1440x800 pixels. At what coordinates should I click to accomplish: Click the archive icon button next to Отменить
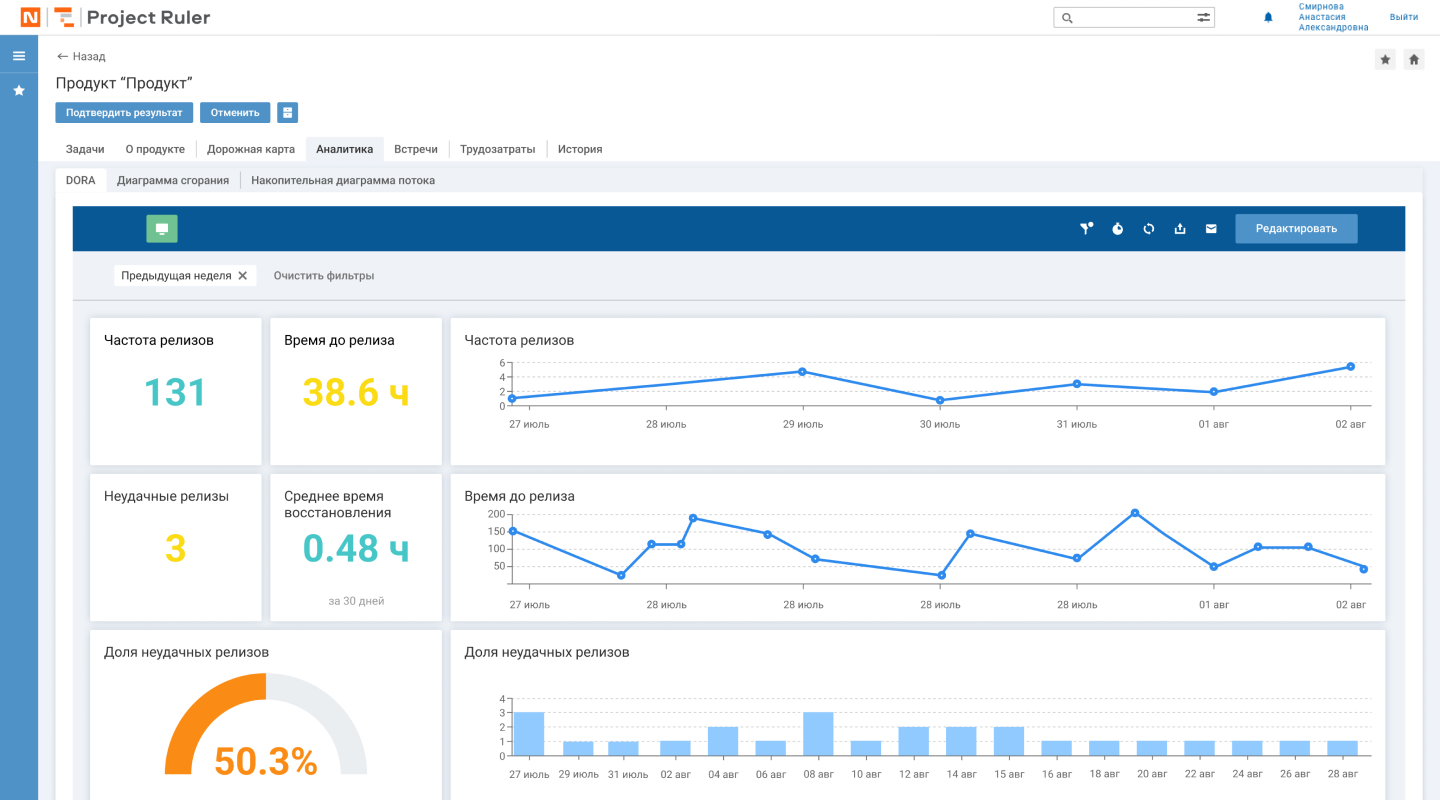click(287, 113)
